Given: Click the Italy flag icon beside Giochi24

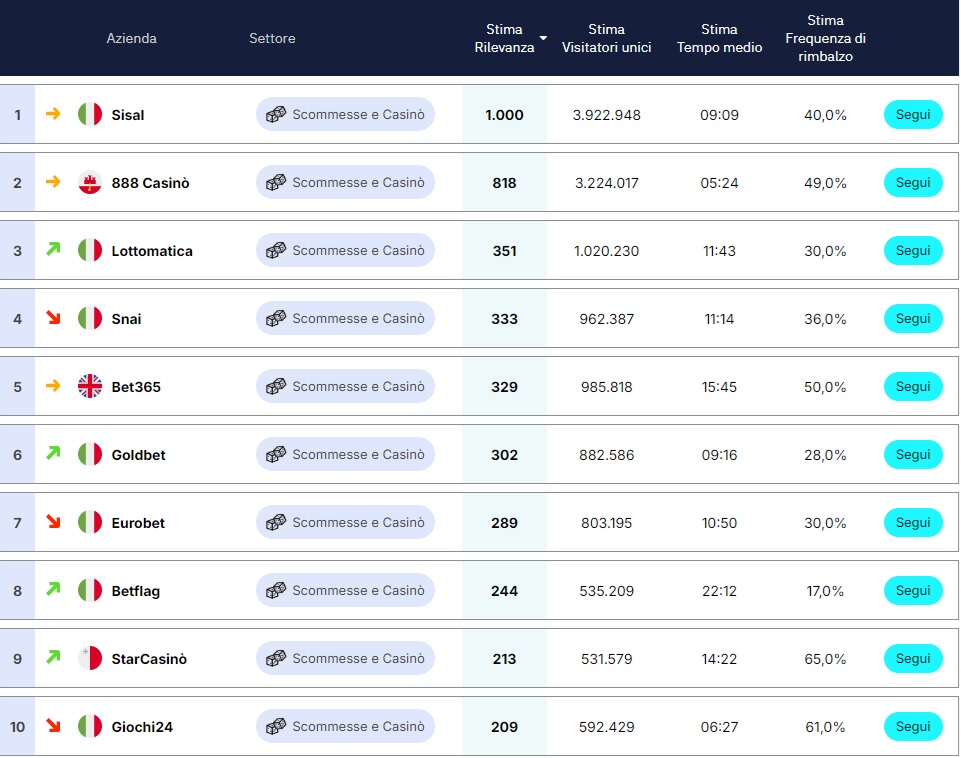Looking at the screenshot, I should (90, 727).
